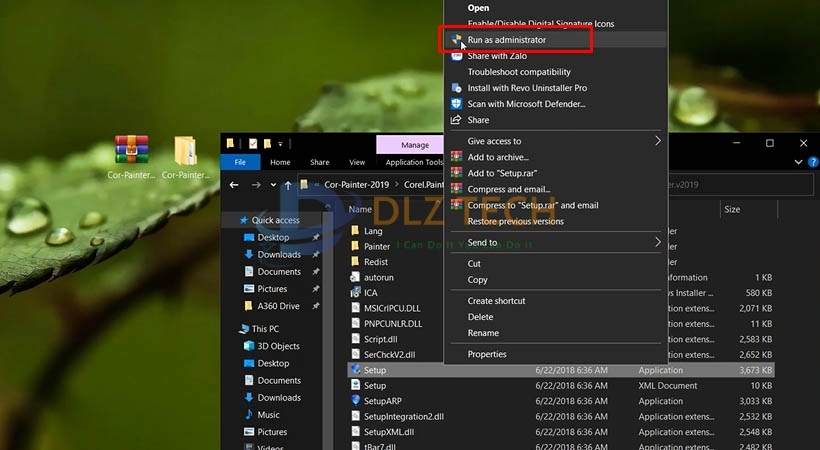Switch to the View ribbon tab

pos(357,162)
